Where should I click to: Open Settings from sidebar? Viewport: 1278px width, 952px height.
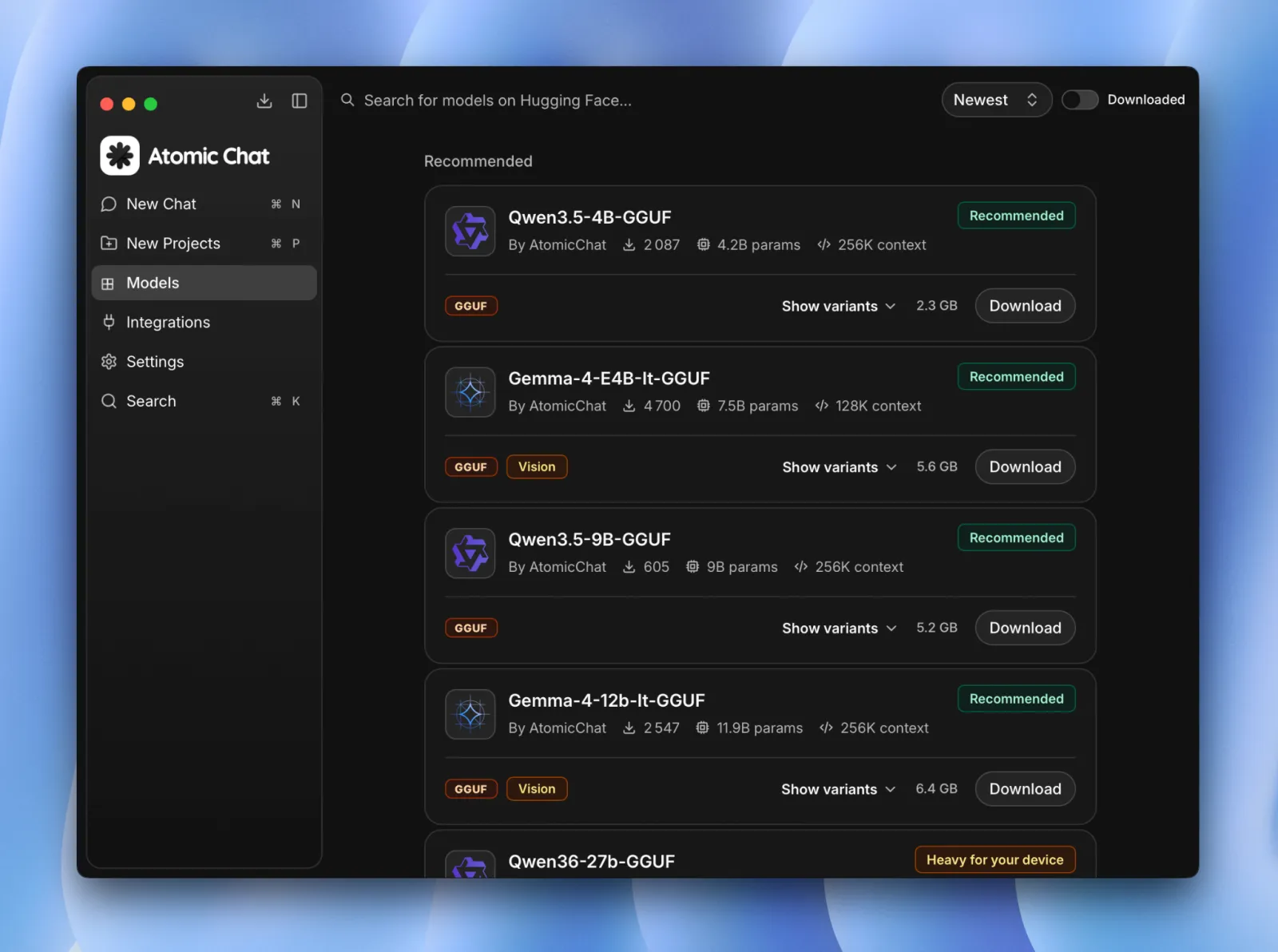coord(204,362)
